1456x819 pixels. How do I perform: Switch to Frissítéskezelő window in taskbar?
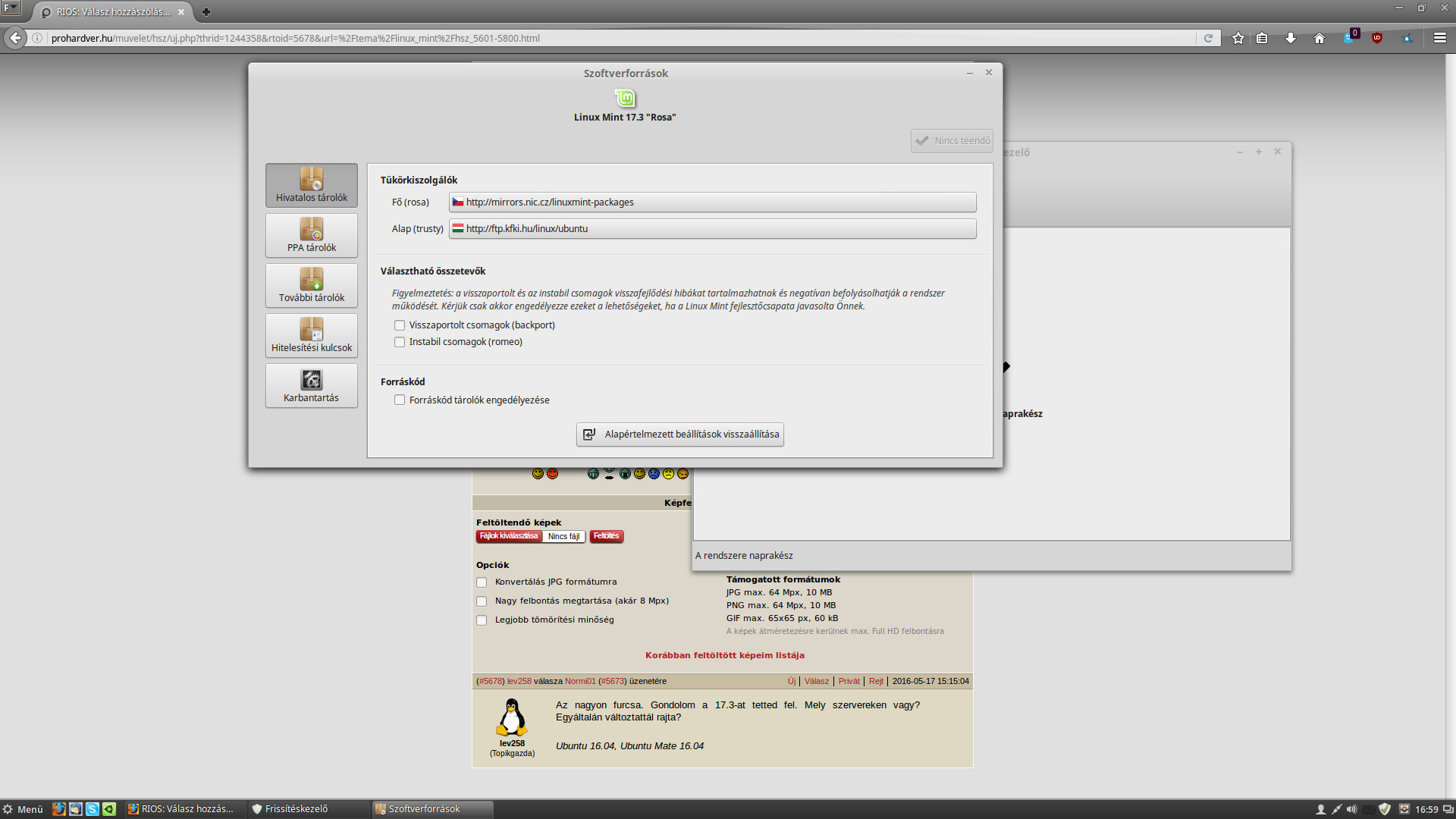coord(309,809)
